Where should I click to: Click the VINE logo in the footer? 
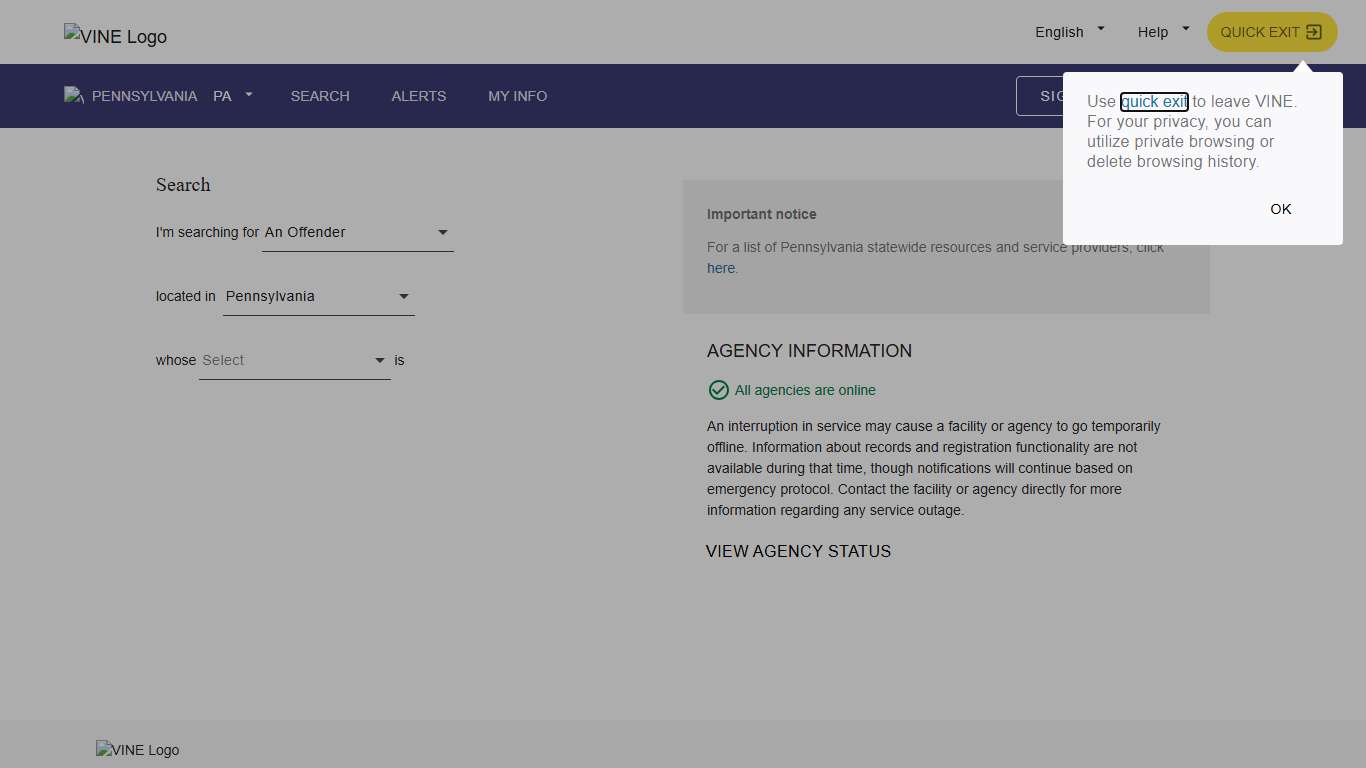click(137, 750)
